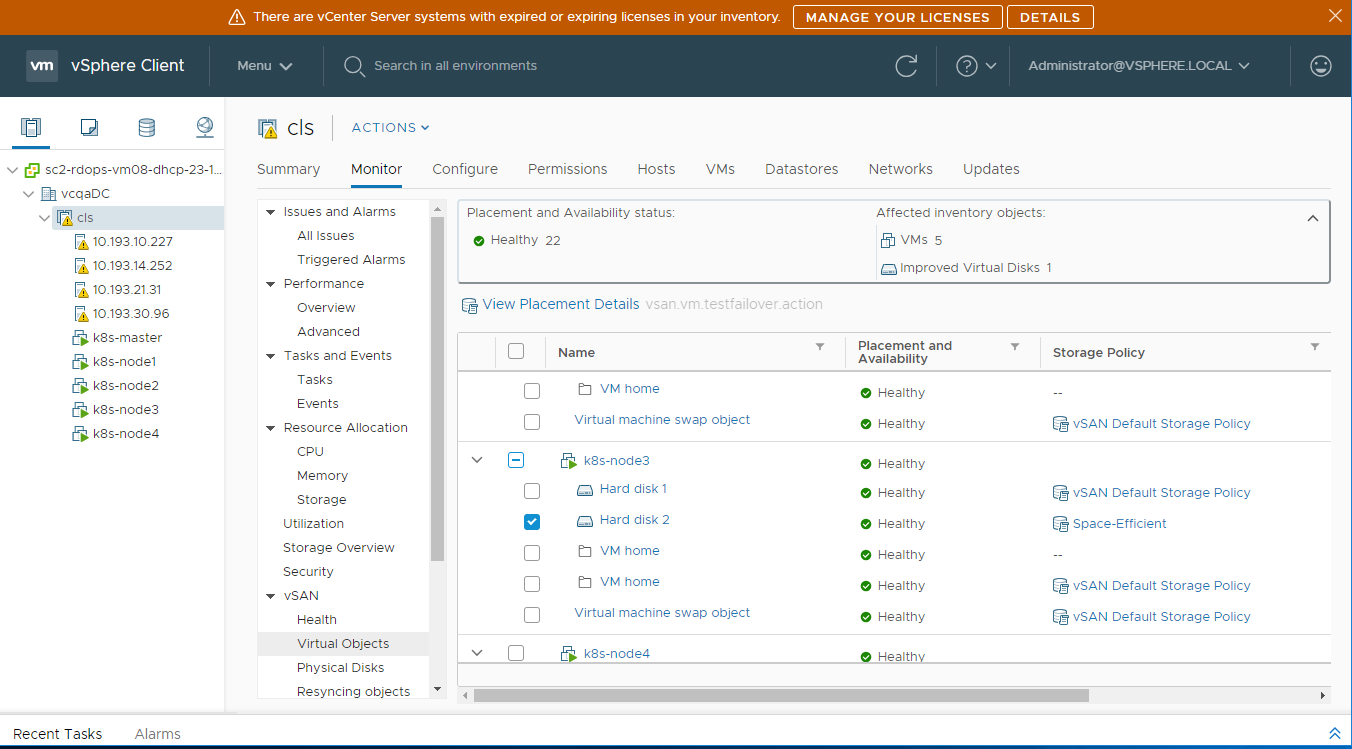Click the search magnifier icon
This screenshot has width=1352, height=749.
tap(354, 66)
